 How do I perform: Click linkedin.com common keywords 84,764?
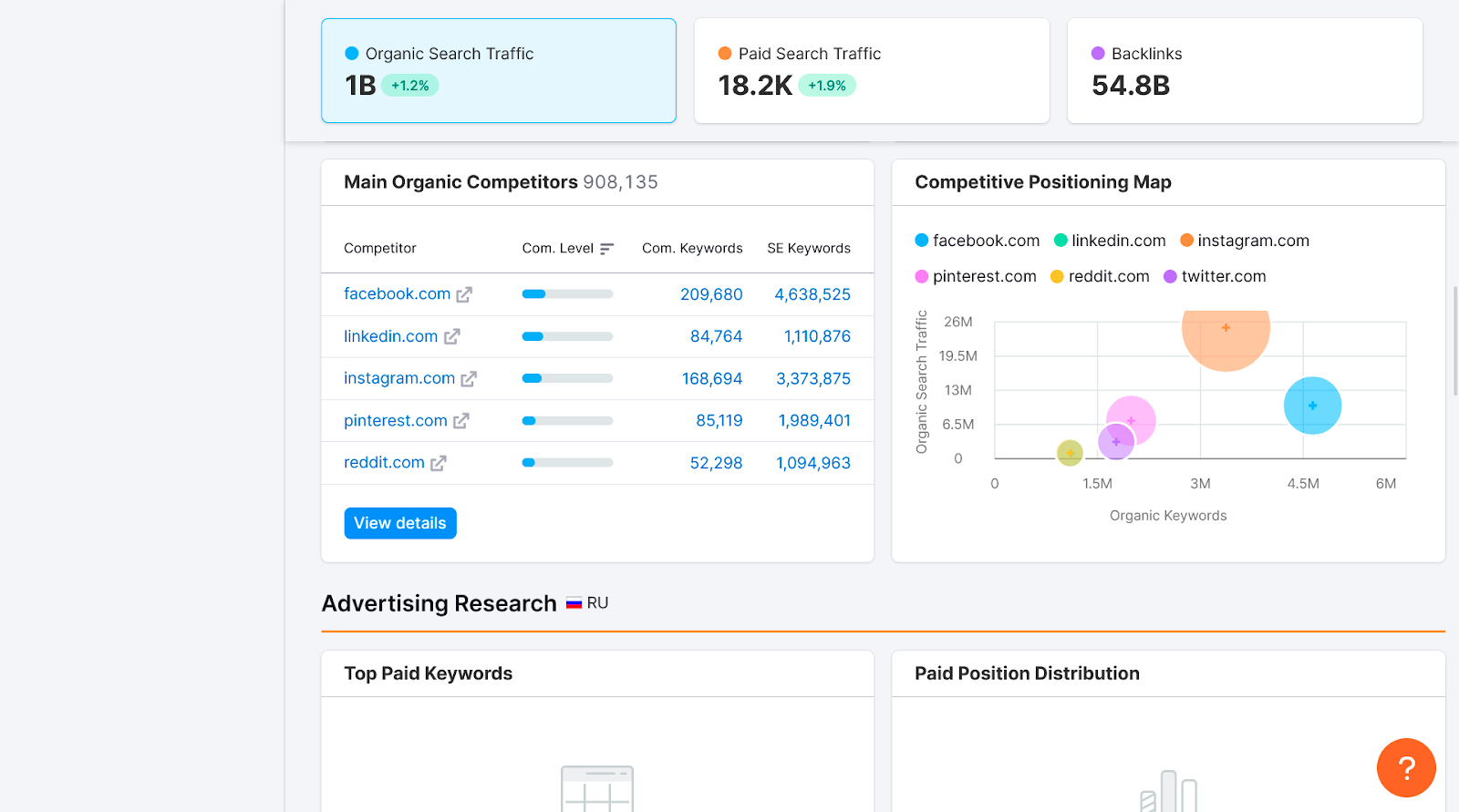coord(716,336)
